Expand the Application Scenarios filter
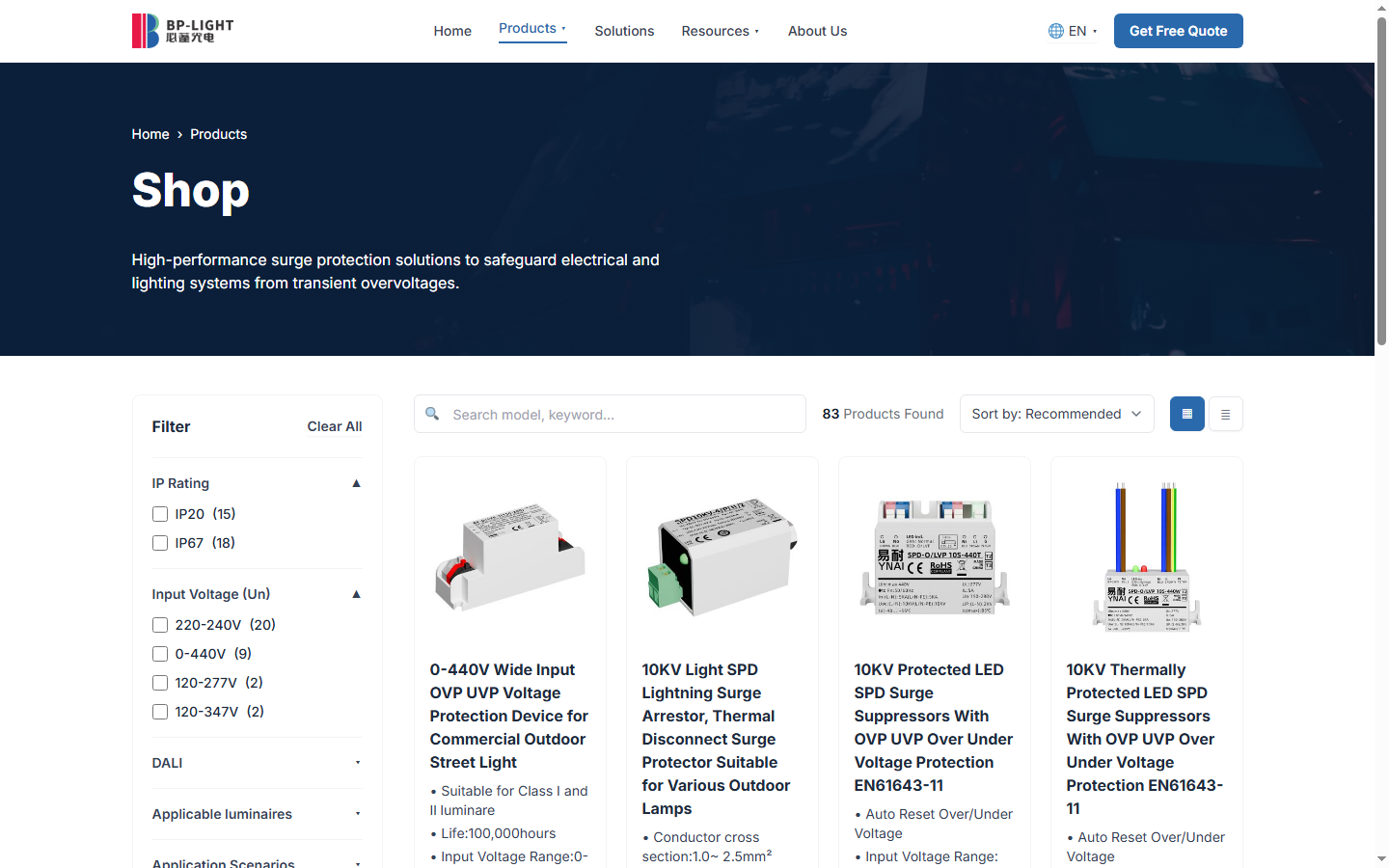 tap(257, 861)
